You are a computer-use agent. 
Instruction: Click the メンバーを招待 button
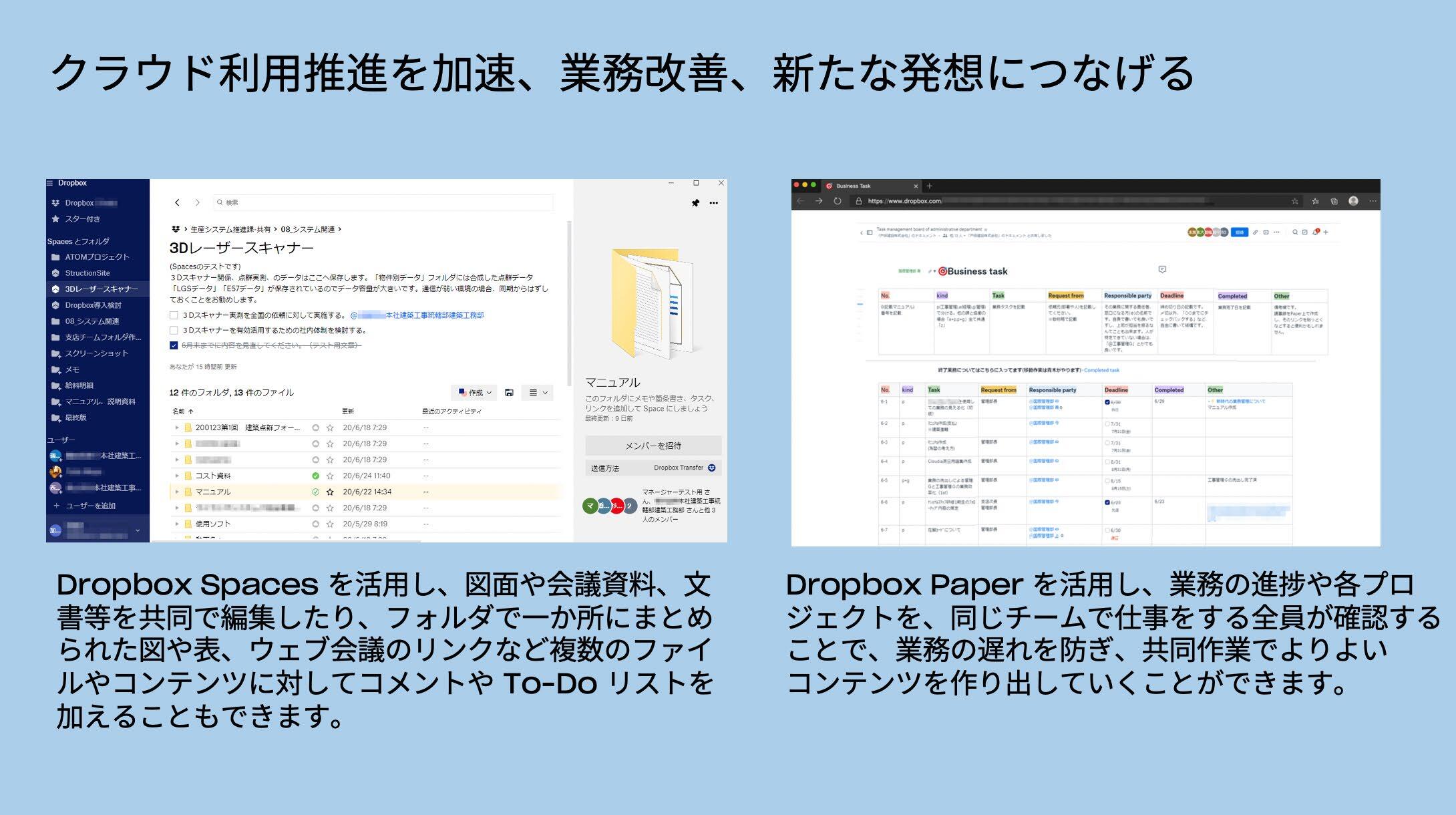coord(653,446)
